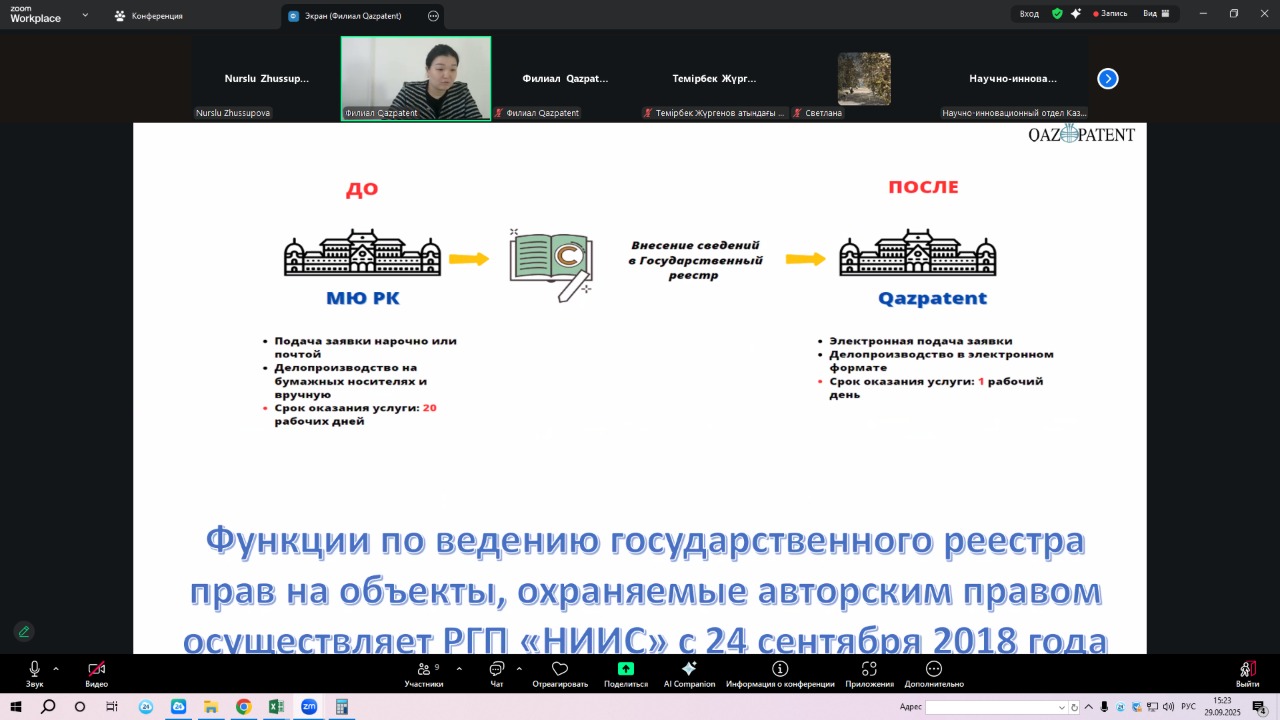The width and height of the screenshot is (1280, 720).
Task: Click the Дополнительно more options icon
Action: click(934, 669)
